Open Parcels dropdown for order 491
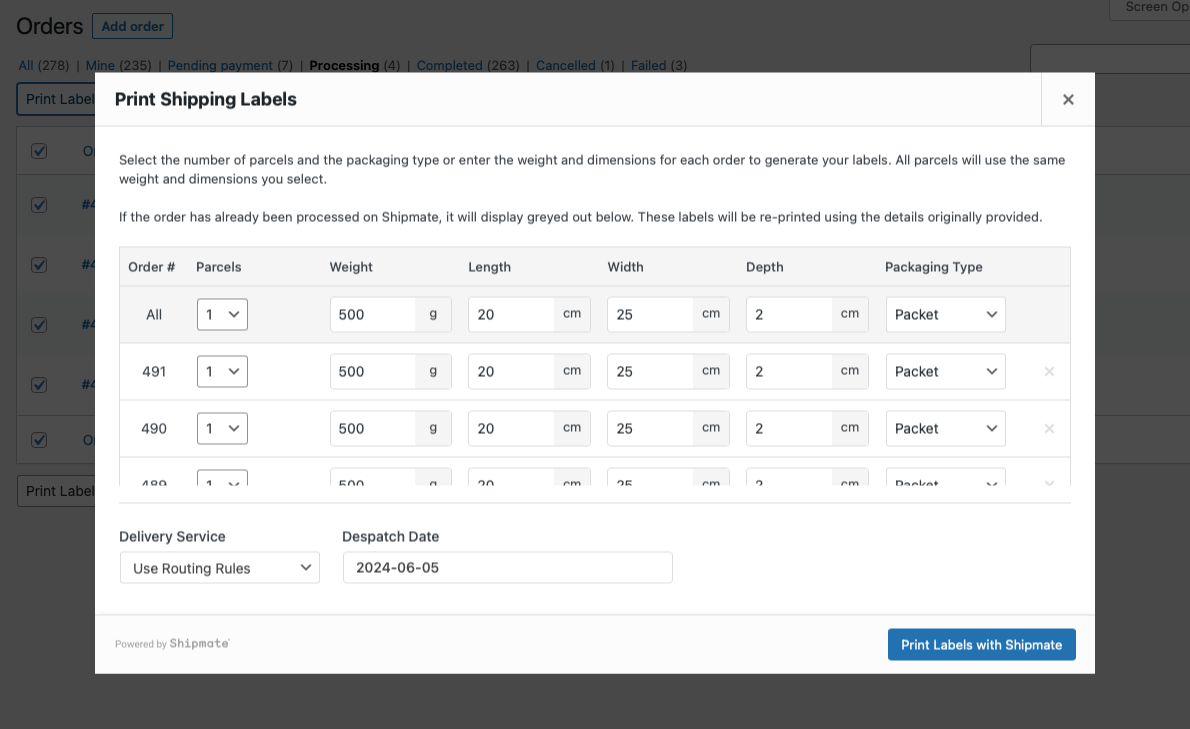 click(x=222, y=372)
